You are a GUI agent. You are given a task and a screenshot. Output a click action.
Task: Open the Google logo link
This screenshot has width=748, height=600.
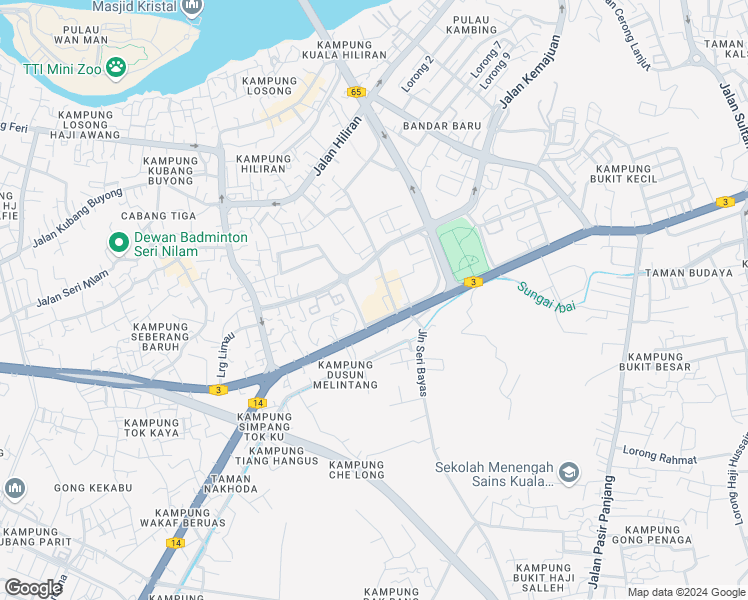tap(31, 588)
